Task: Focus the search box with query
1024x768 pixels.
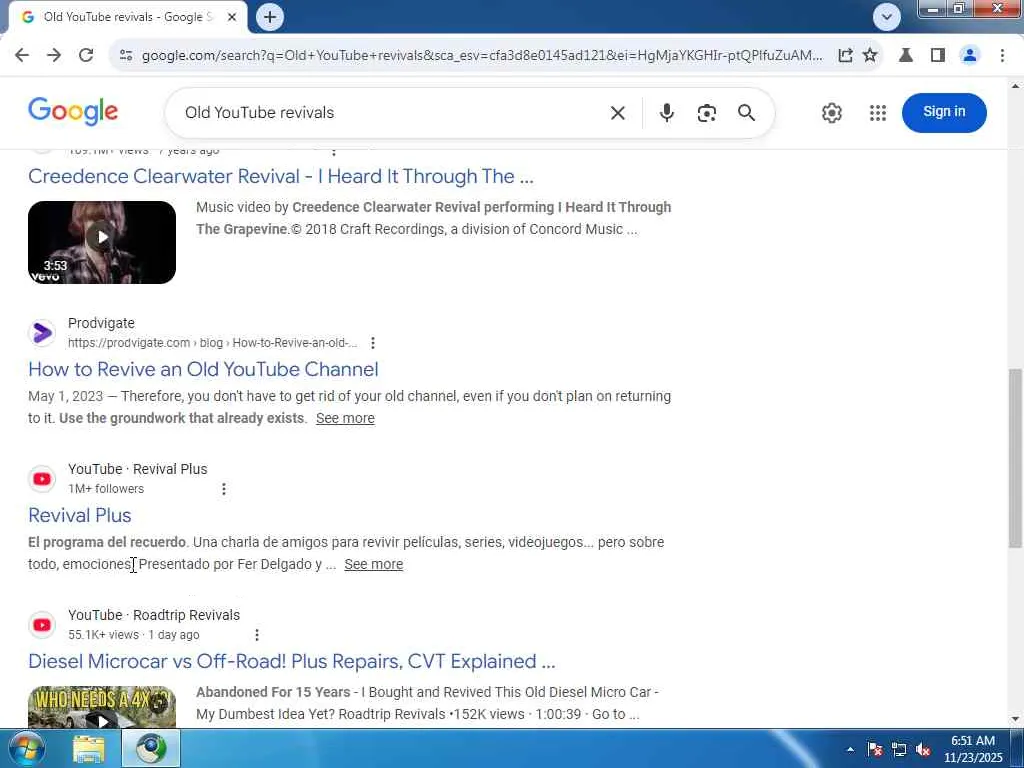Action: click(x=392, y=113)
